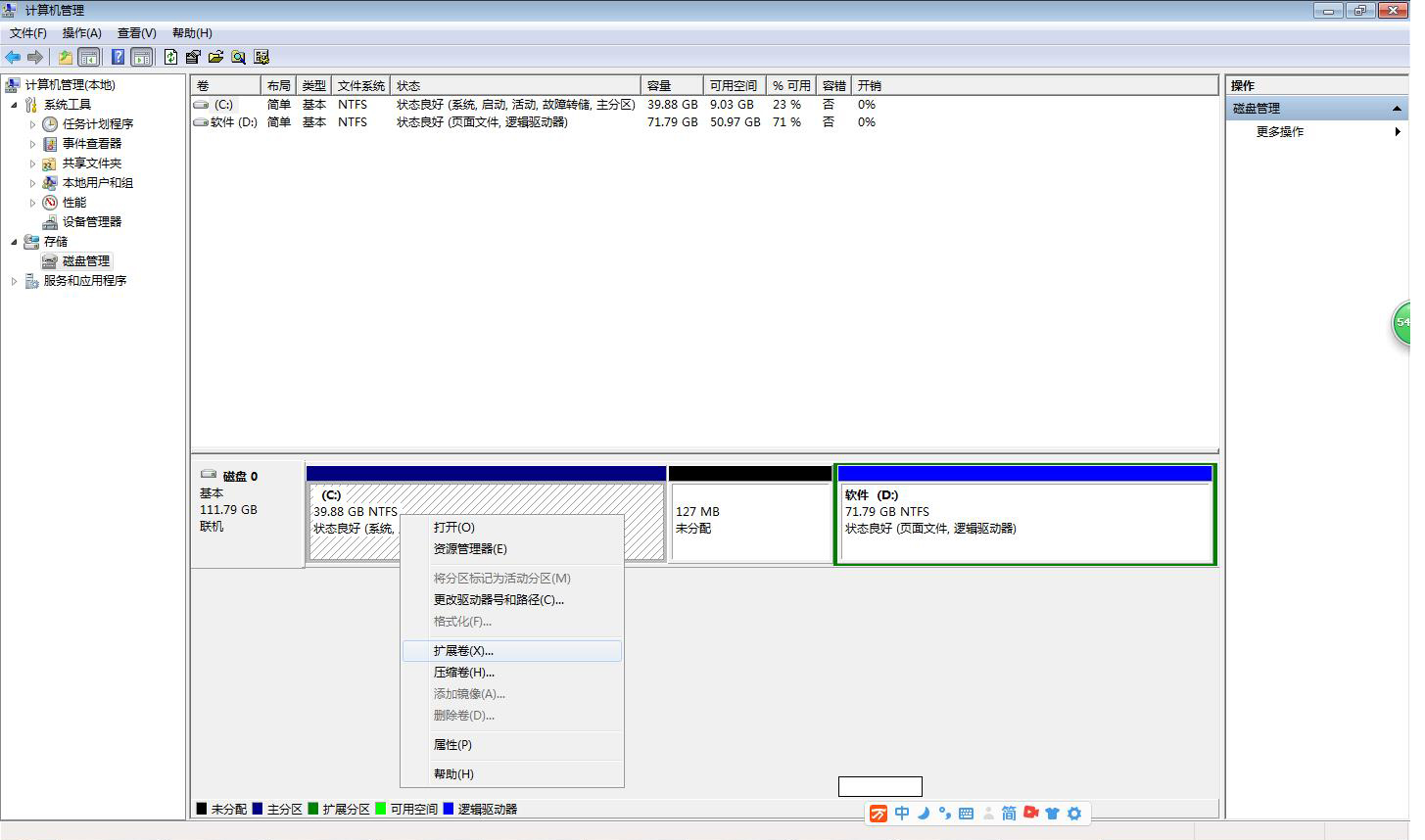Sort by the 文件系统 column header
Image resolution: width=1425 pixels, height=840 pixels.
tap(360, 86)
